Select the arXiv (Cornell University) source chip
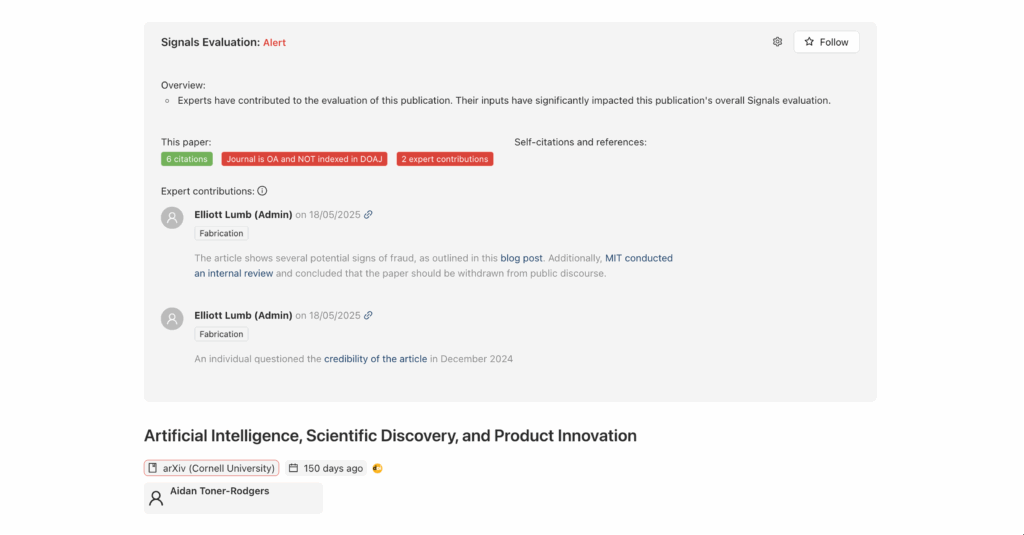 [212, 468]
